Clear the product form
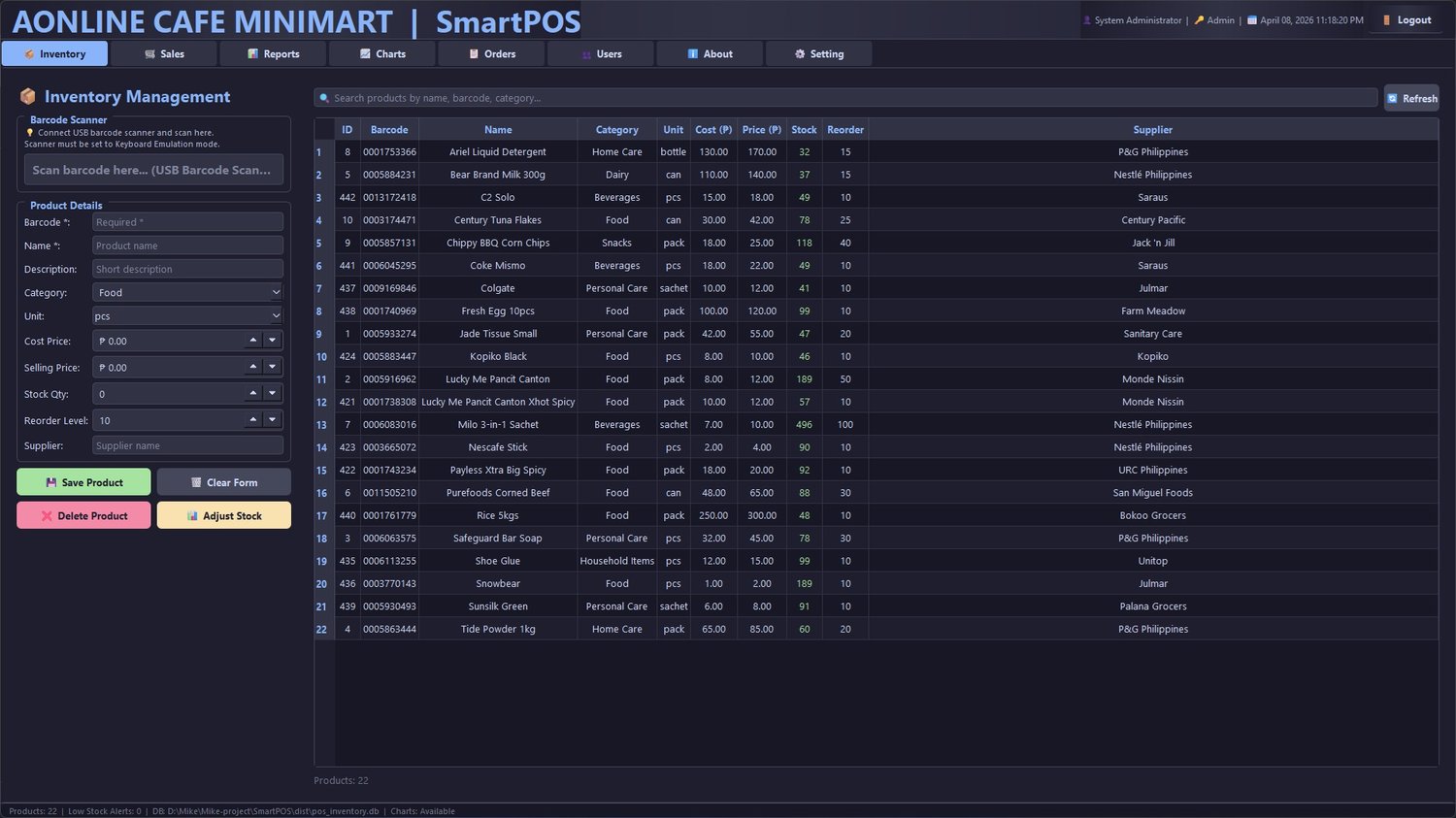The width and height of the screenshot is (1456, 818). point(224,482)
